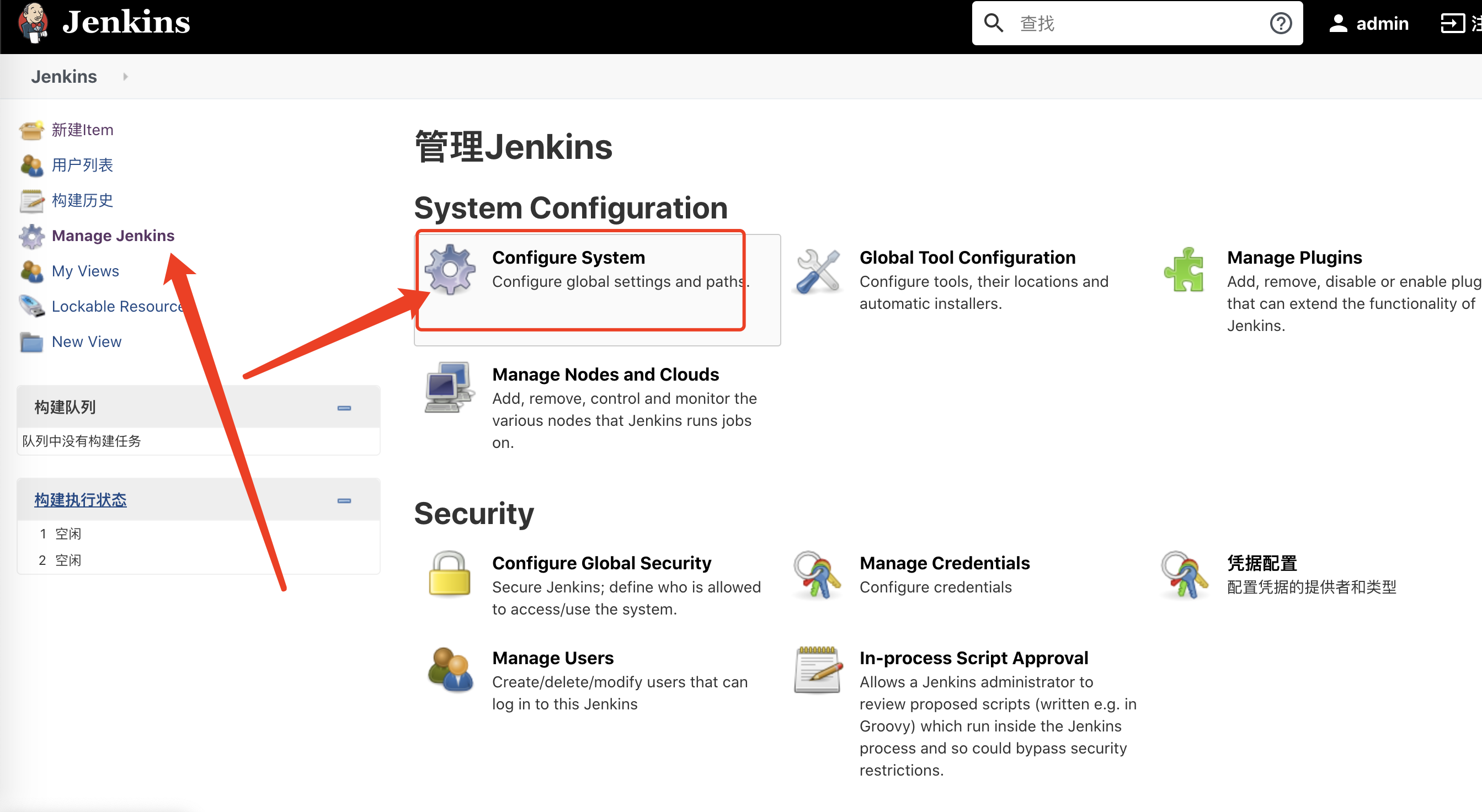Open the My Views sidebar link
Image resolution: width=1482 pixels, height=812 pixels.
coord(85,271)
